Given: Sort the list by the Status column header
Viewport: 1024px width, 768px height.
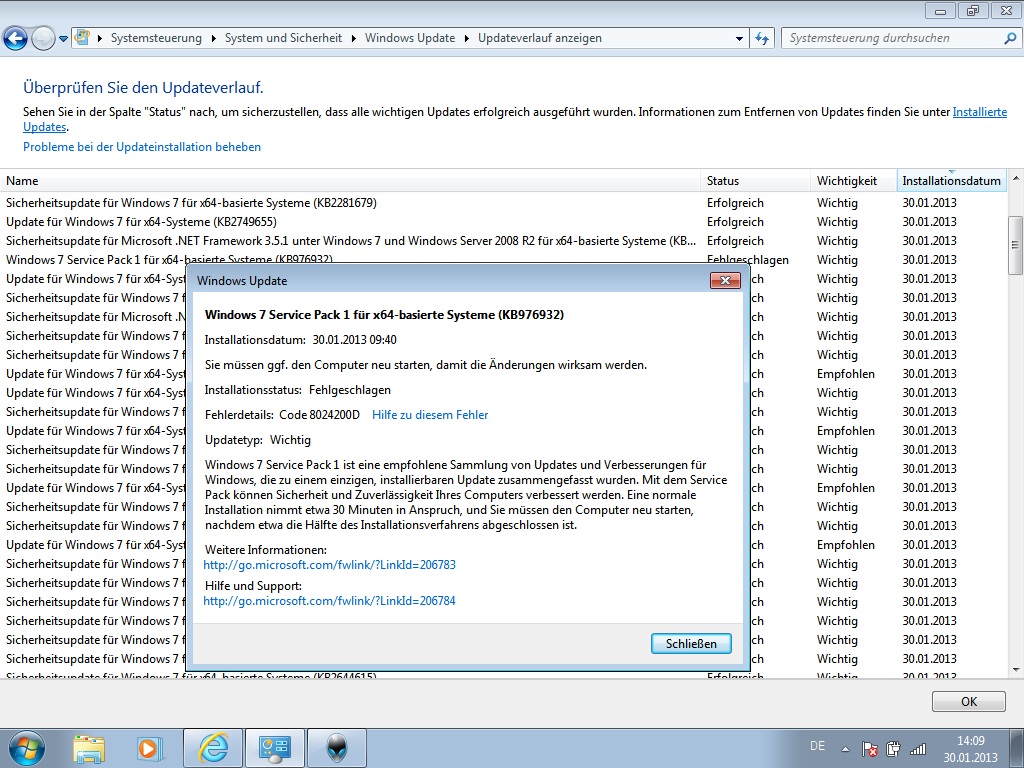Looking at the screenshot, I should 757,181.
